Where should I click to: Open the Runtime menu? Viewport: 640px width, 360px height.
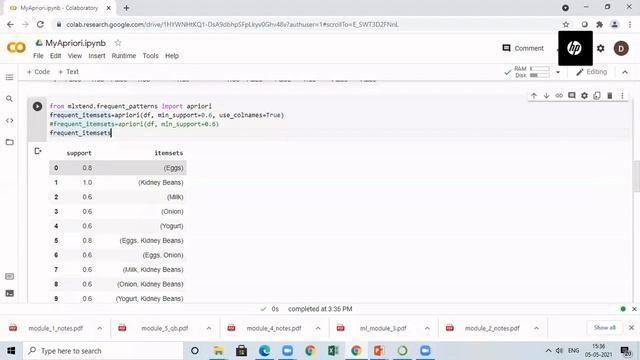(124, 56)
